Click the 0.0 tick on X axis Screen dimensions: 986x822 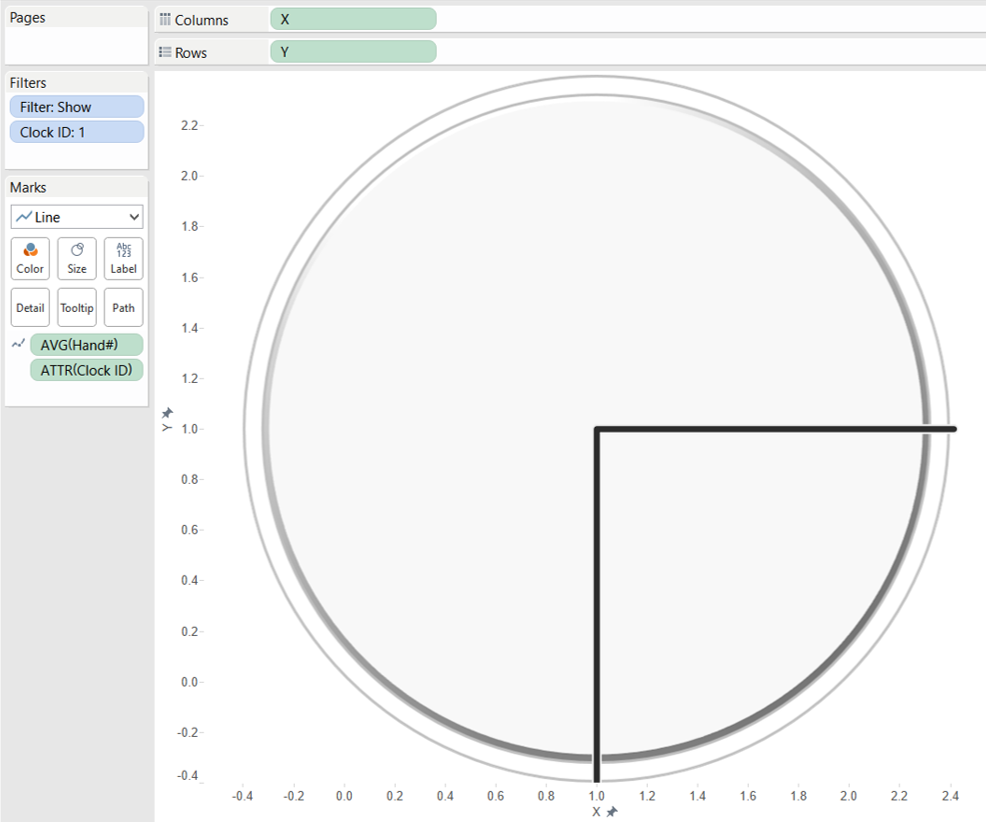pos(344,796)
